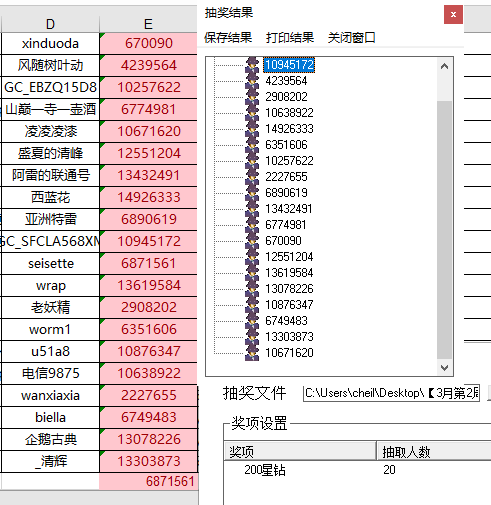491x505 pixels.
Task: Click the person icon beside 2227655
Action: (252, 177)
